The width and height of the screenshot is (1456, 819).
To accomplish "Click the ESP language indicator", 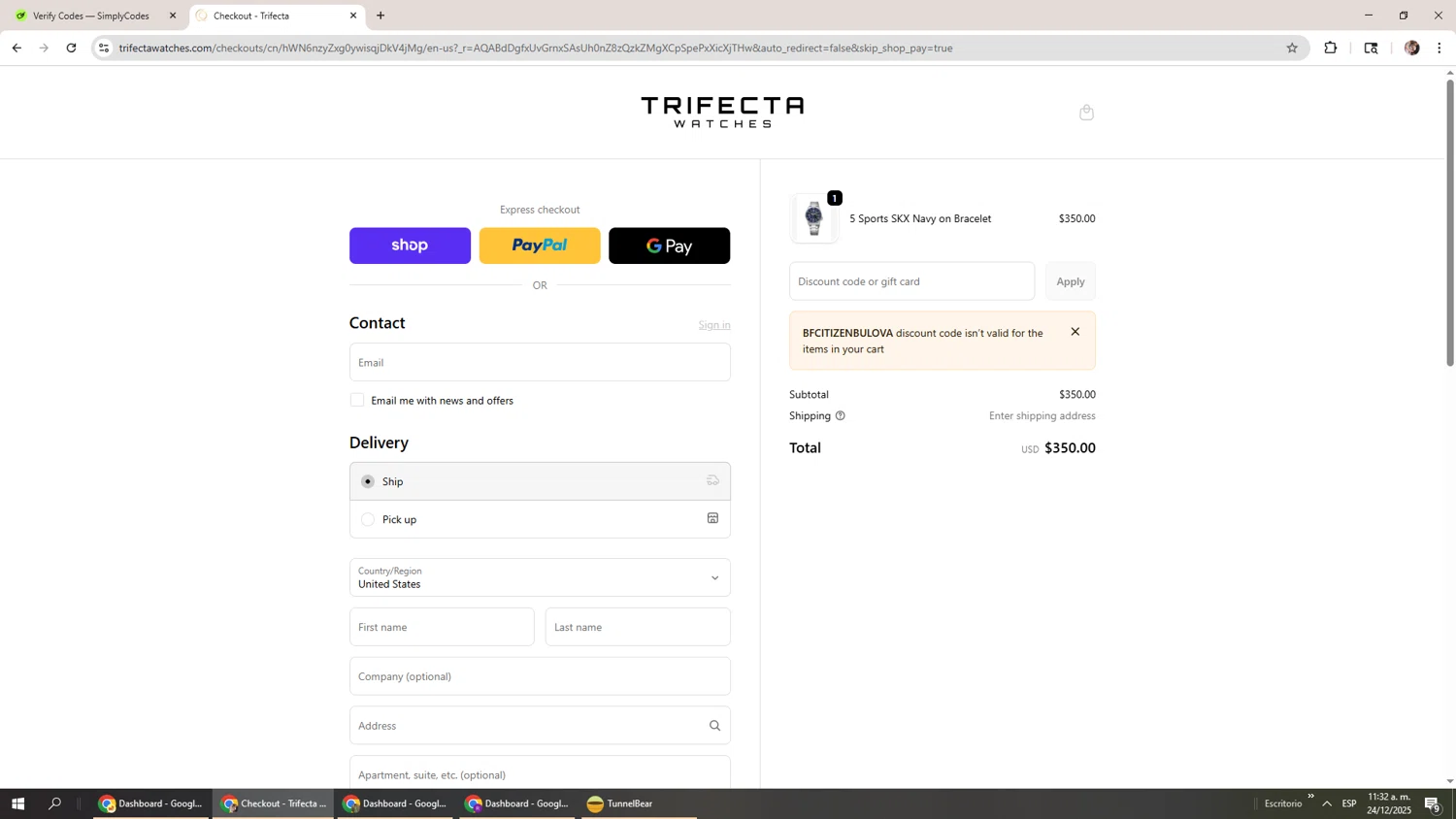I will point(1349,803).
